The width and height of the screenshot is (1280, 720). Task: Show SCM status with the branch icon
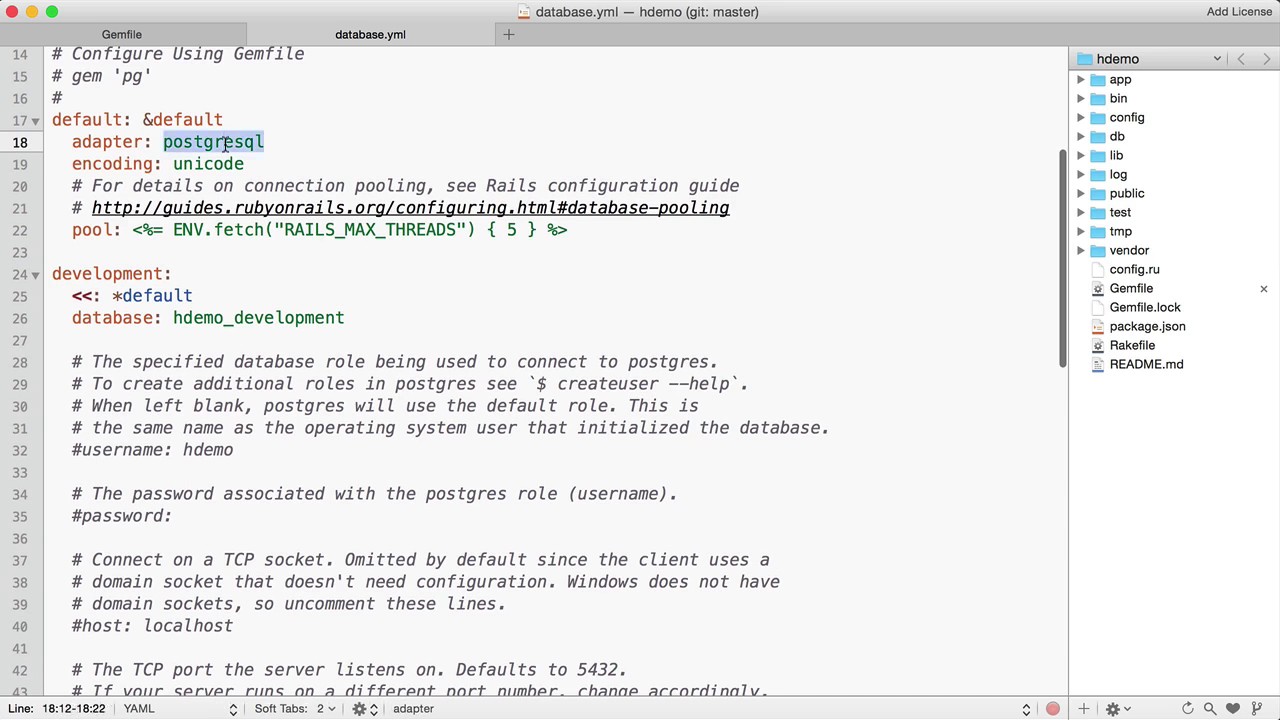pyautogui.click(x=1256, y=709)
